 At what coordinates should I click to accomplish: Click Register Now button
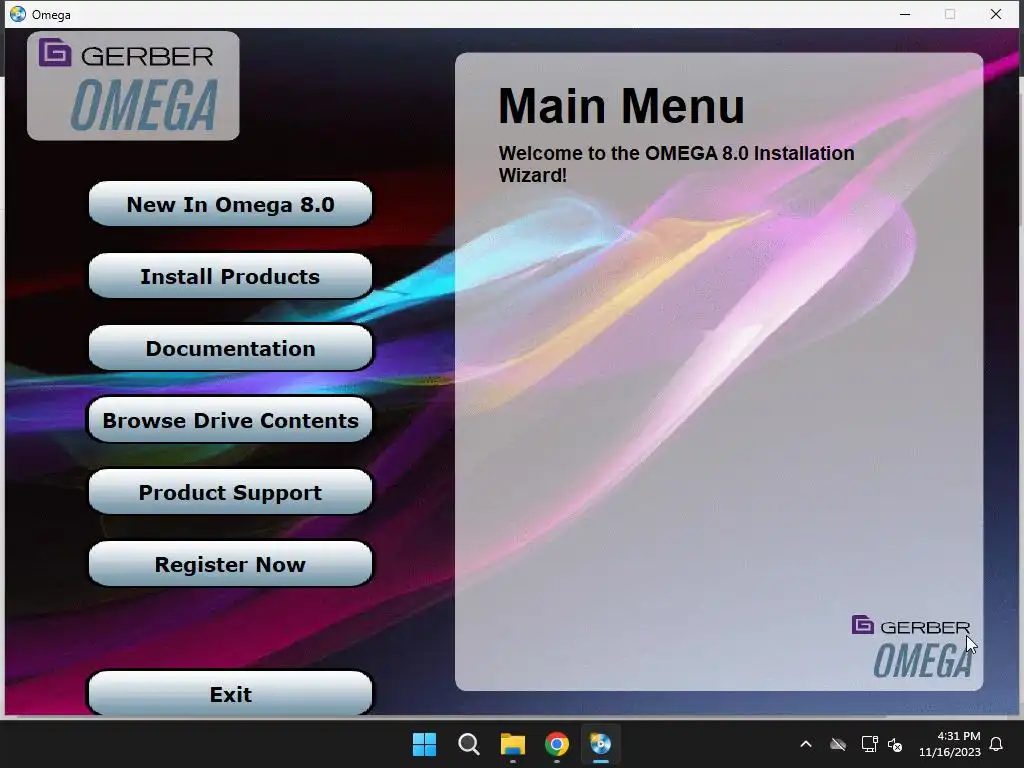[x=231, y=564]
